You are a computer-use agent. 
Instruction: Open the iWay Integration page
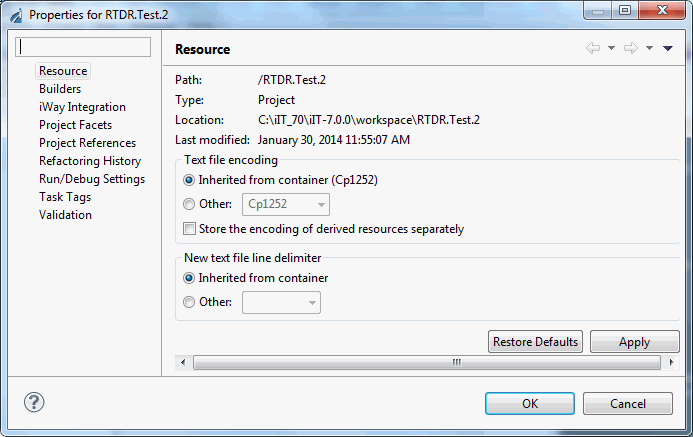coord(82,107)
